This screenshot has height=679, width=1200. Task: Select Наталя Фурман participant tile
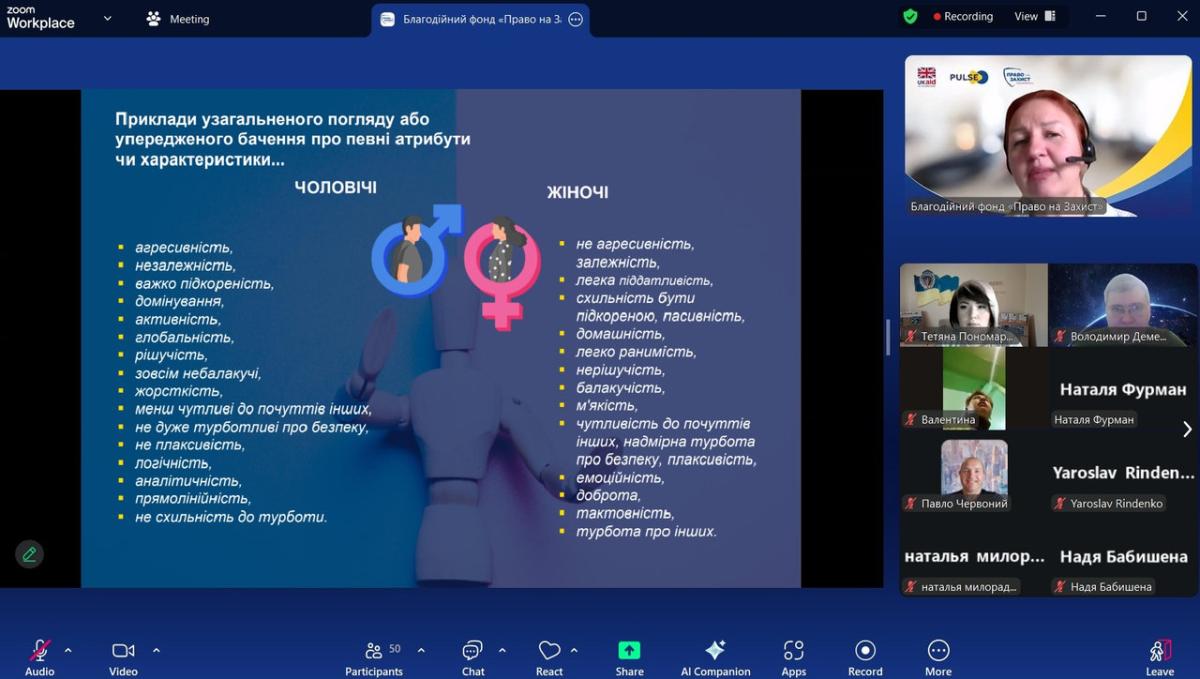(1123, 388)
